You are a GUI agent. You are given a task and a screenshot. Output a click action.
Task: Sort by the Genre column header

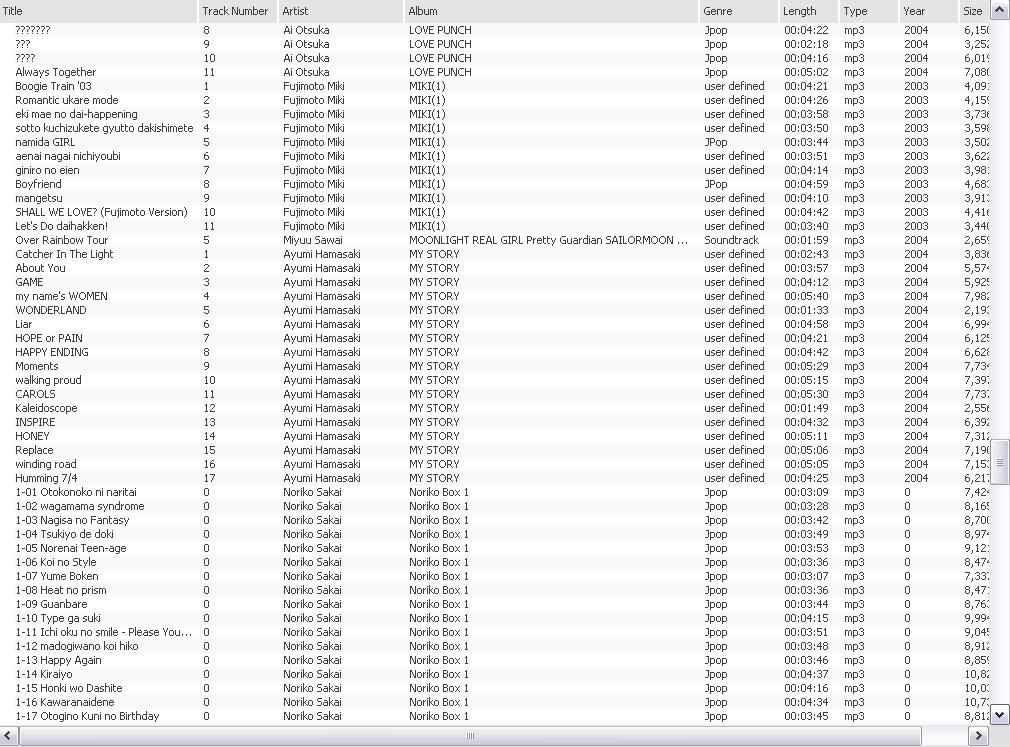pyautogui.click(x=738, y=11)
